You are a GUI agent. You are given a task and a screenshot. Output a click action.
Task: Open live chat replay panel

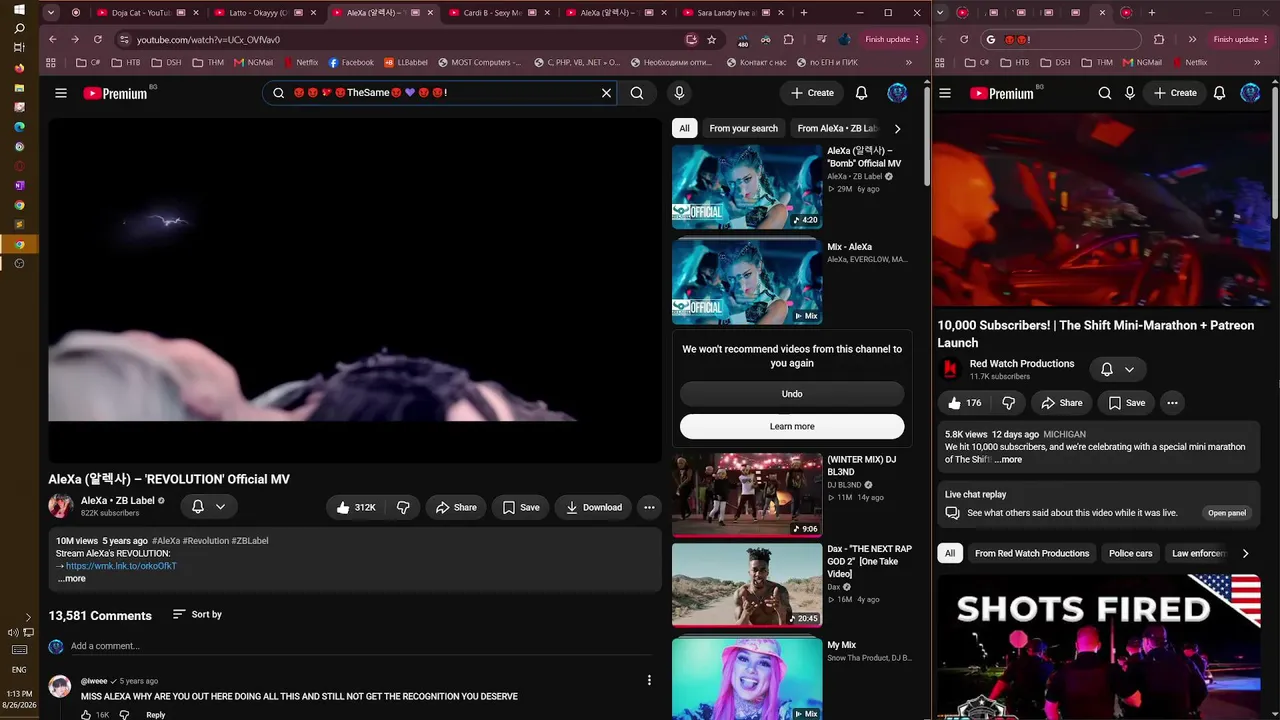tap(1226, 513)
